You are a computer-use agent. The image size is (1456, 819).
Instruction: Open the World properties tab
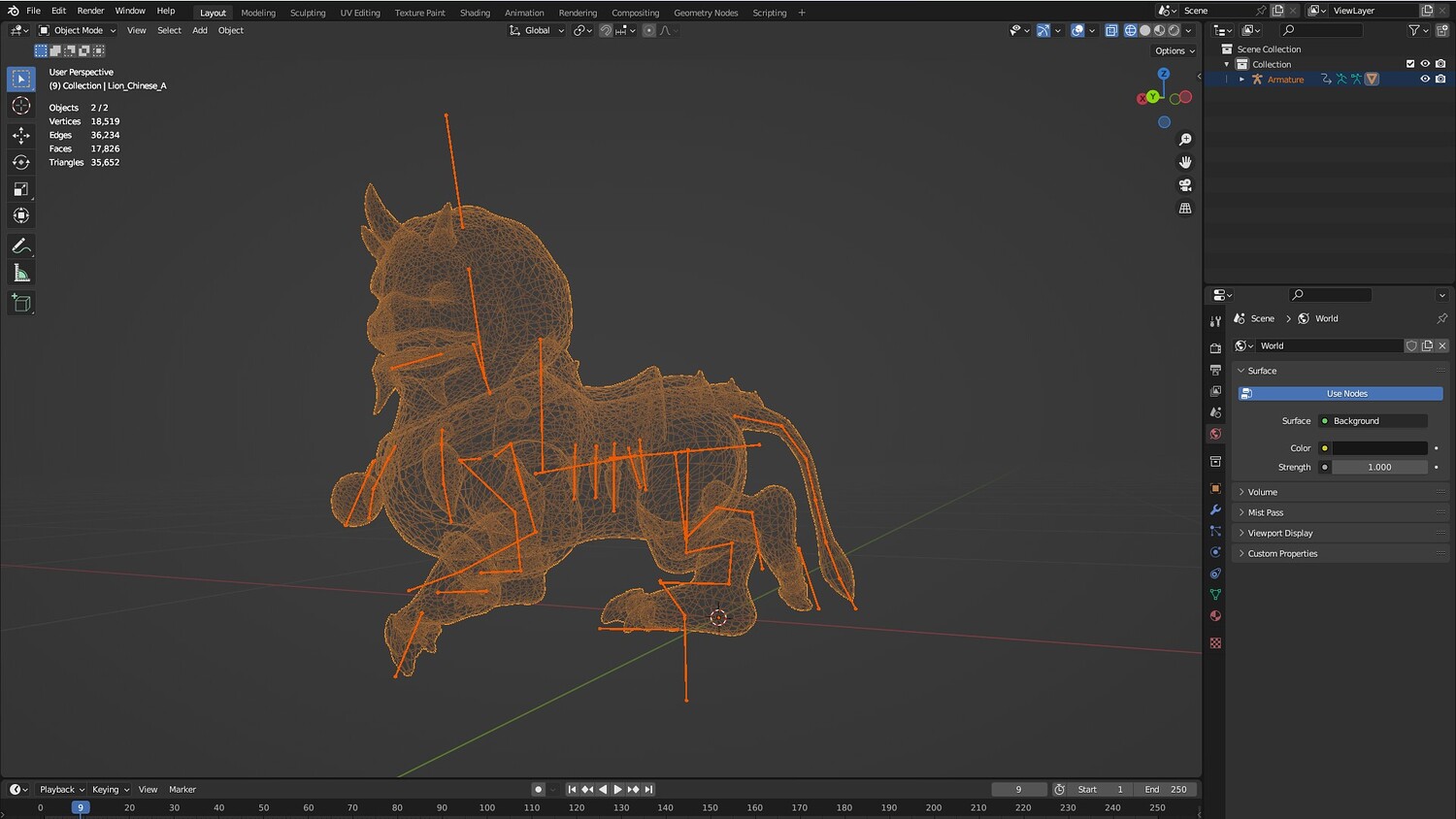pos(1215,434)
